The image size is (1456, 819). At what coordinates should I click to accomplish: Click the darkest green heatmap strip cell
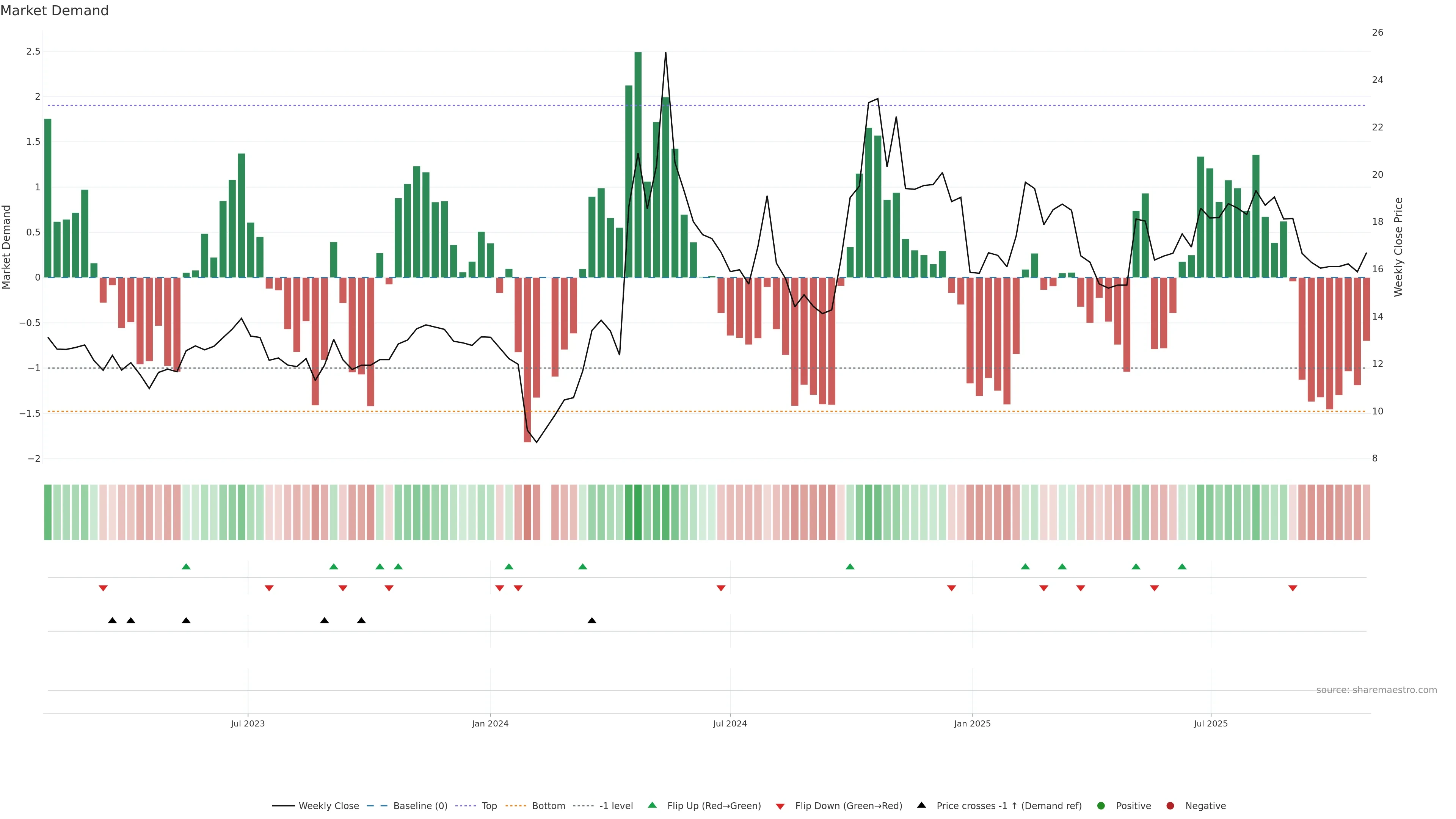click(638, 512)
